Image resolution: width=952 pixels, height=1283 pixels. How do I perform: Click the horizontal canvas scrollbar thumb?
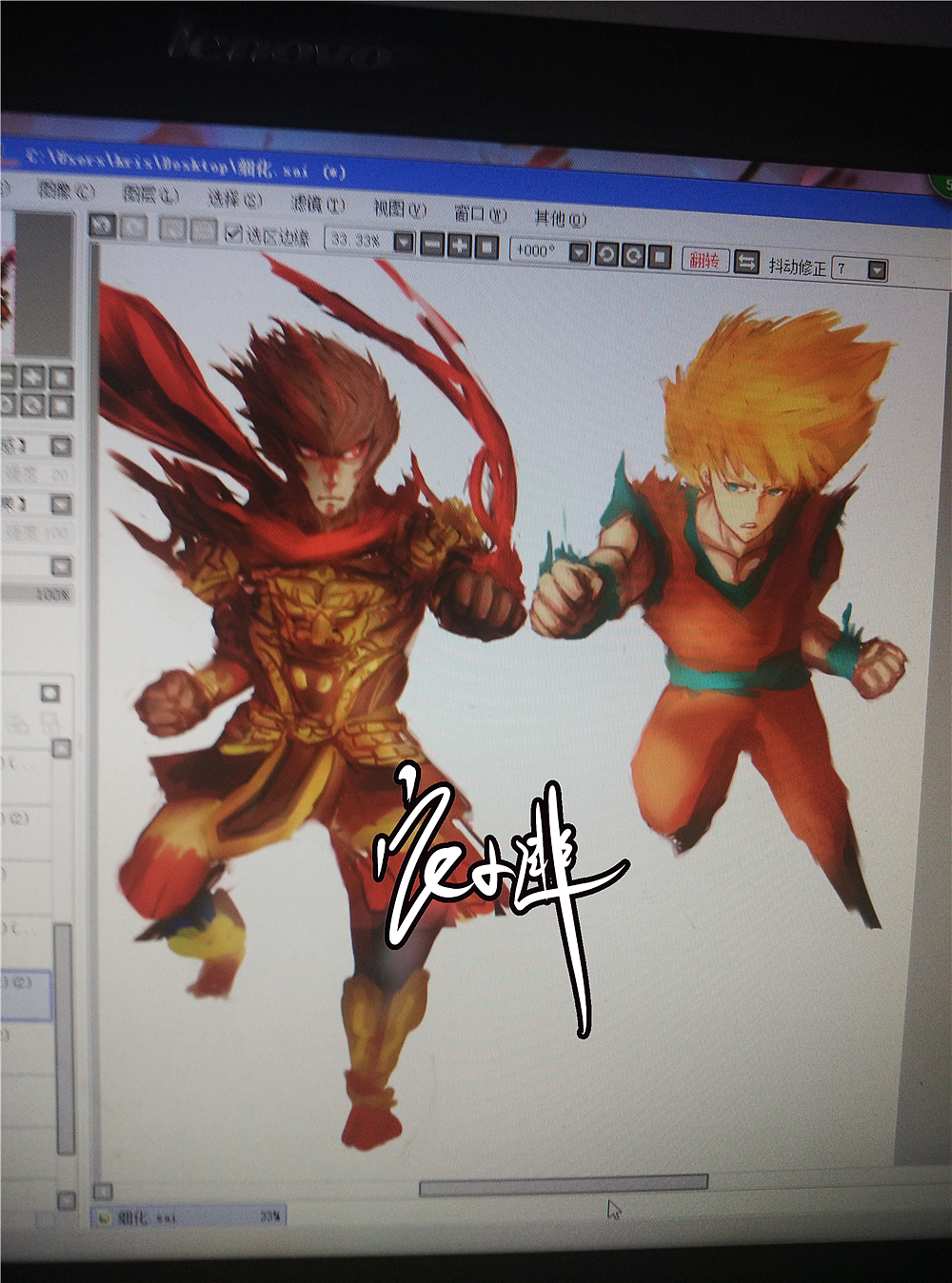coord(564,1185)
